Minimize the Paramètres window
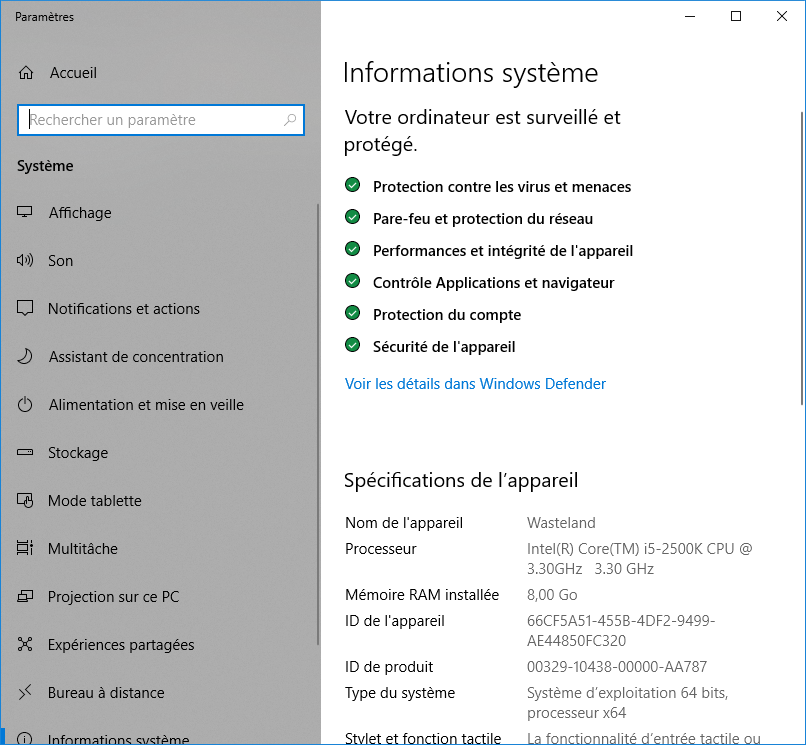This screenshot has width=806, height=745. coord(690,16)
